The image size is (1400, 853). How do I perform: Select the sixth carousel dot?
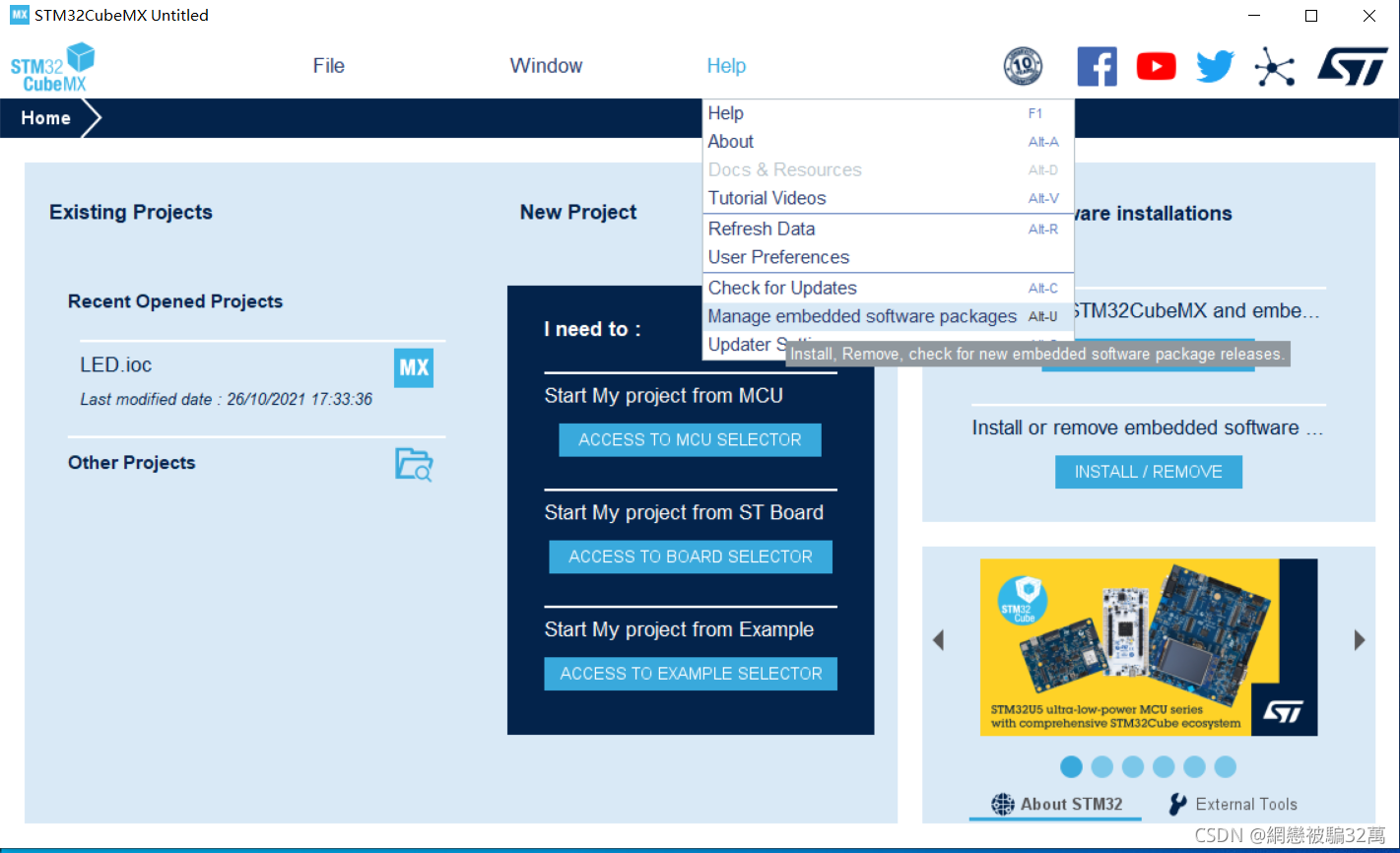click(1225, 766)
